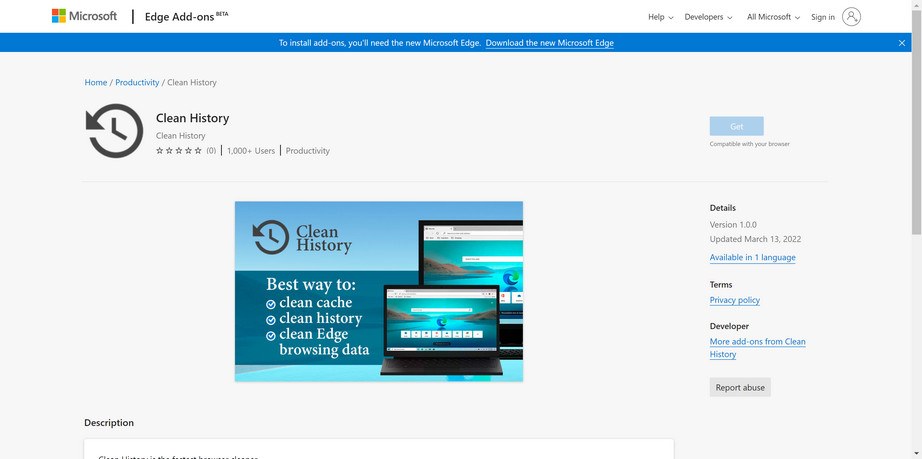This screenshot has height=459, width=922.
Task: Expand the Developers menu
Action: pyautogui.click(x=709, y=17)
